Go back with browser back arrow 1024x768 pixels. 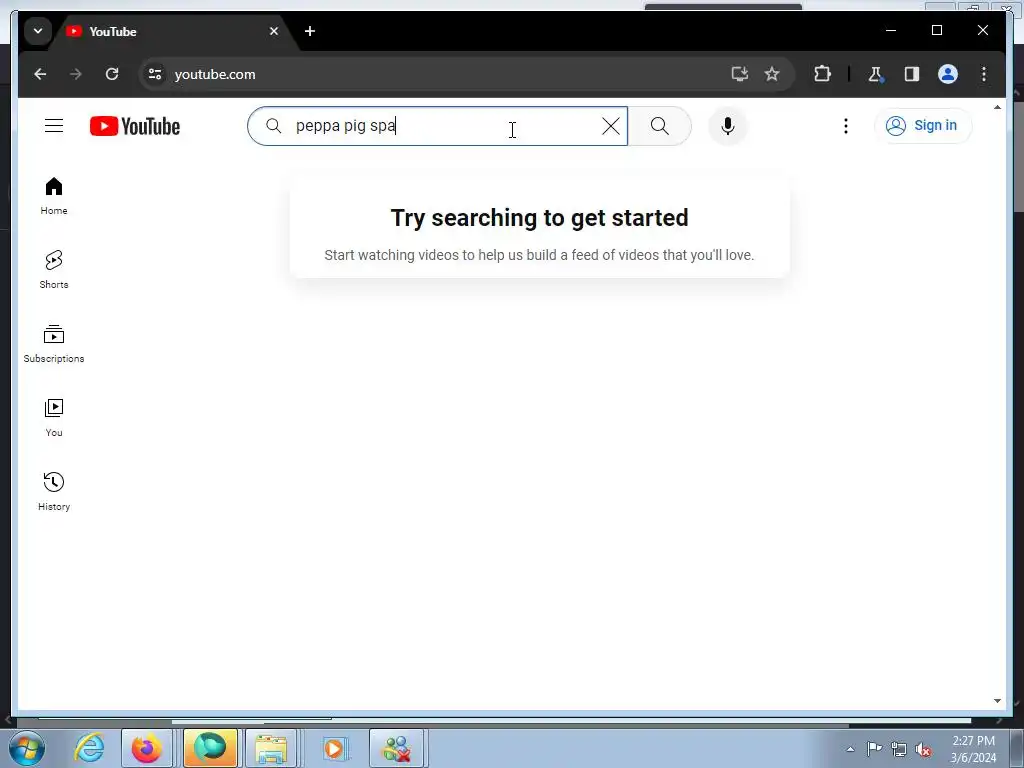tap(40, 74)
